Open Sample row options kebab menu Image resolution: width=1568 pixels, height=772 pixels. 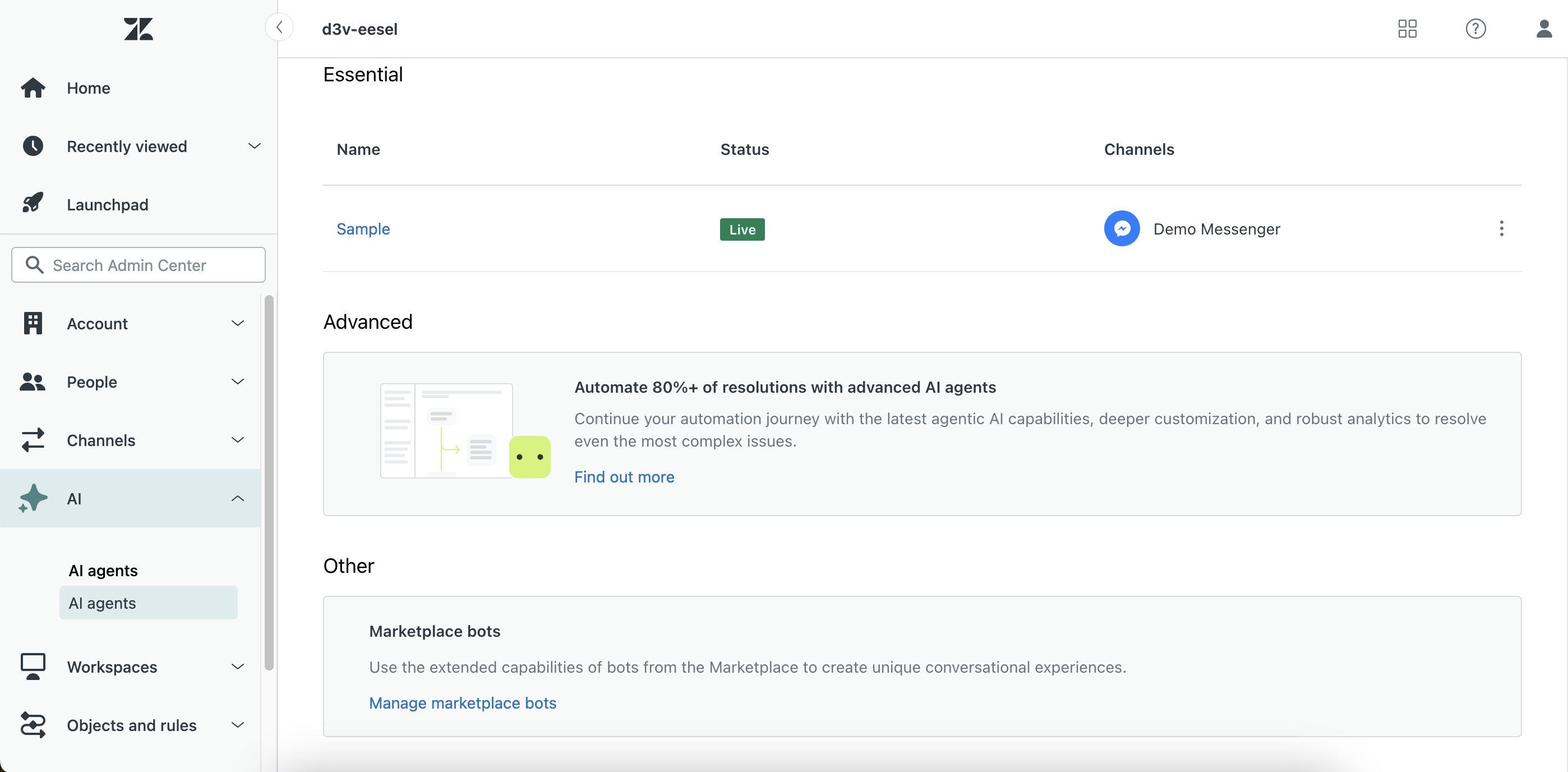click(1501, 229)
